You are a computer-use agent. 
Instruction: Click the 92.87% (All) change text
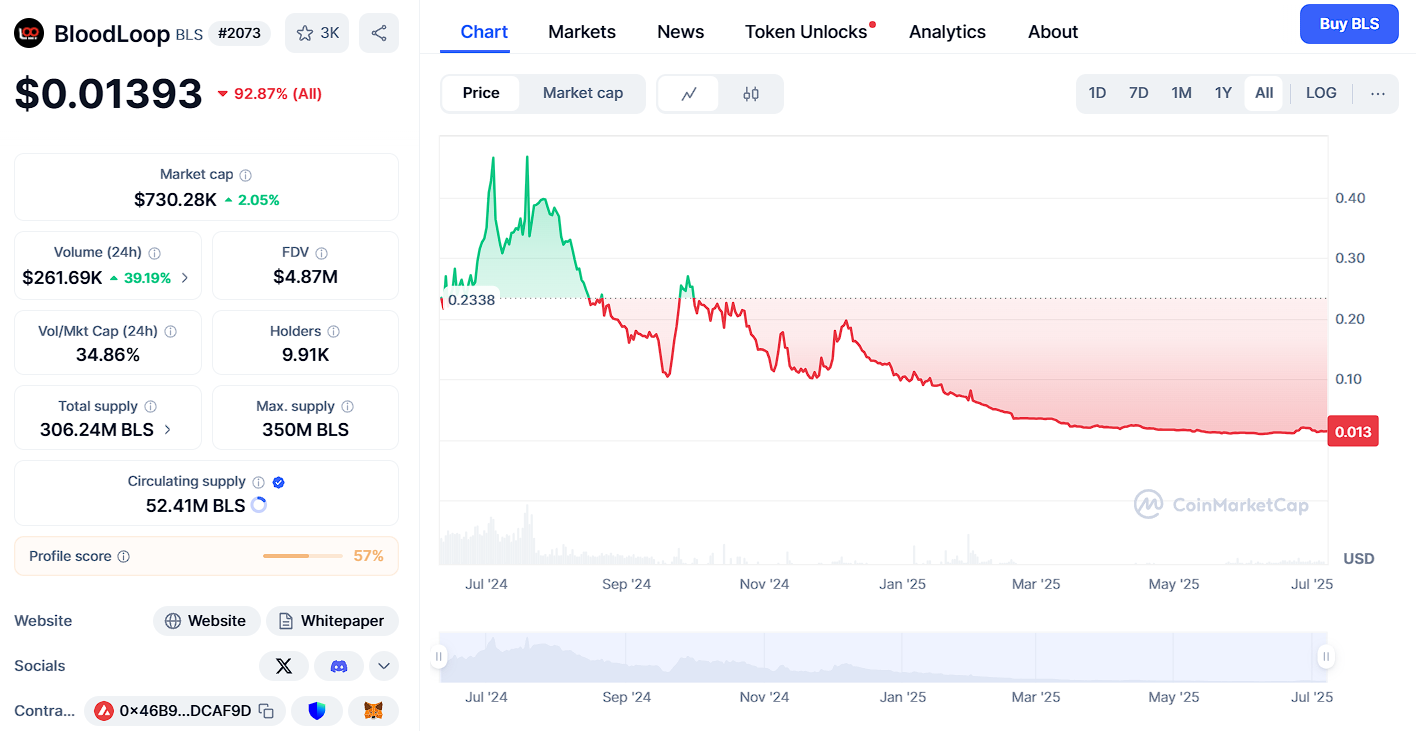(x=277, y=94)
